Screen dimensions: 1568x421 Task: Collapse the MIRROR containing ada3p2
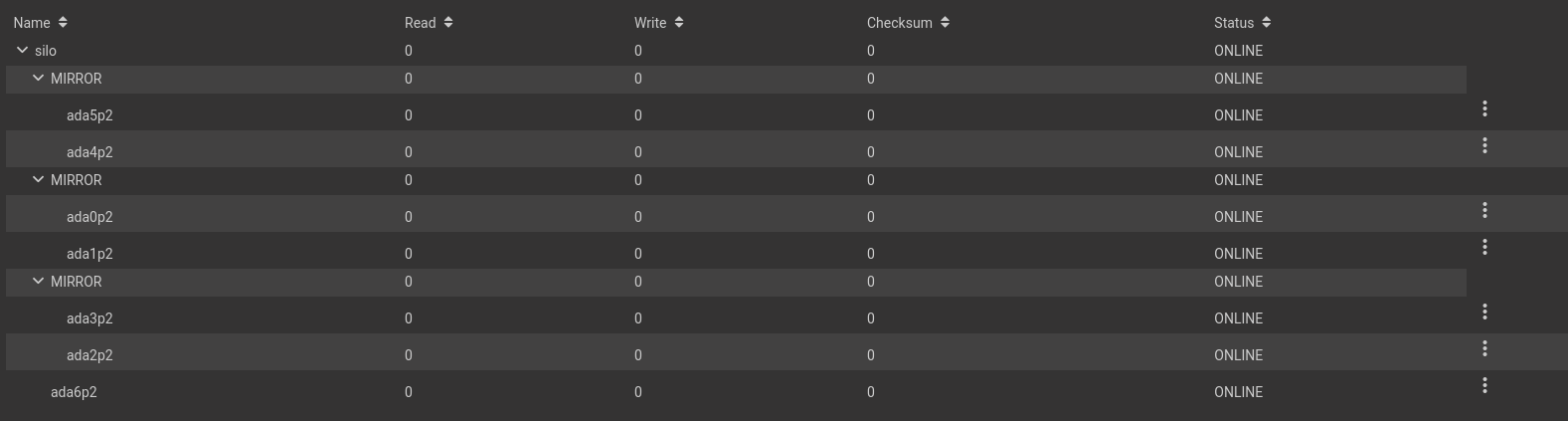(x=38, y=281)
